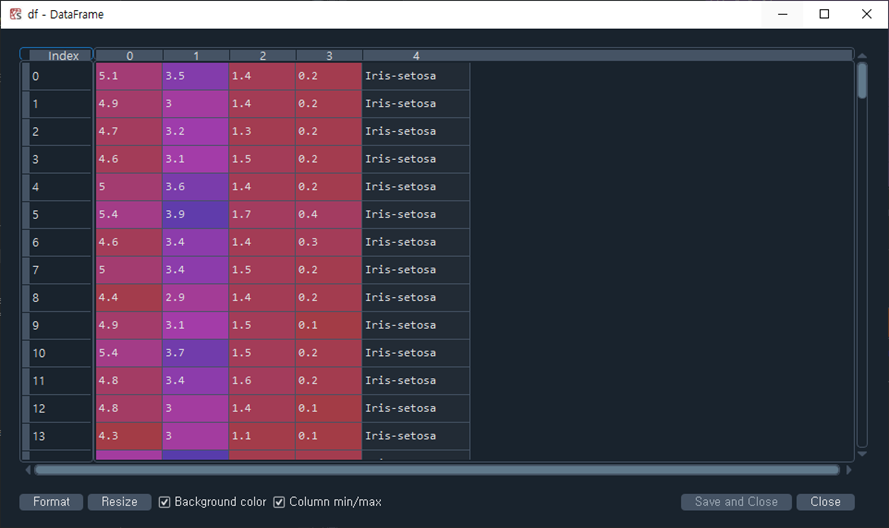Select cell 1.3 in row 2
Screen dimensions: 889x528
tap(262, 132)
